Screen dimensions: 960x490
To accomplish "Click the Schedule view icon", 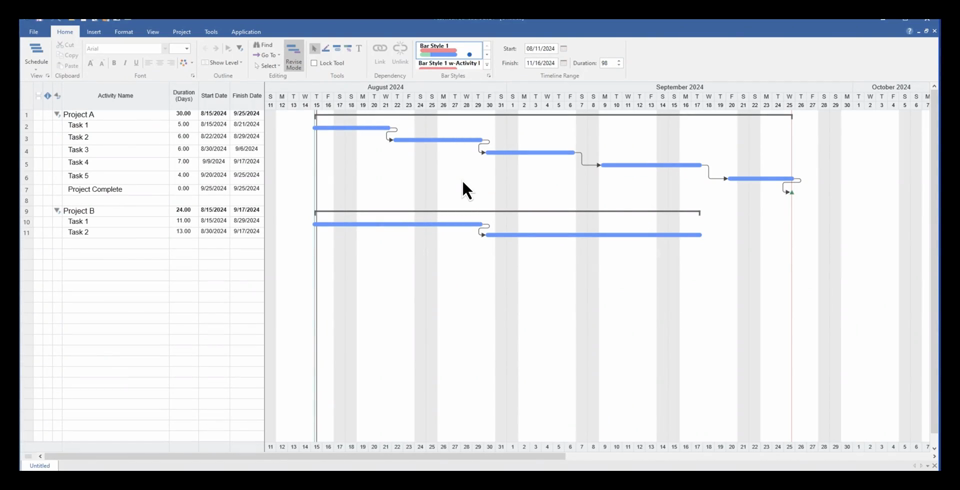I will tap(36, 49).
